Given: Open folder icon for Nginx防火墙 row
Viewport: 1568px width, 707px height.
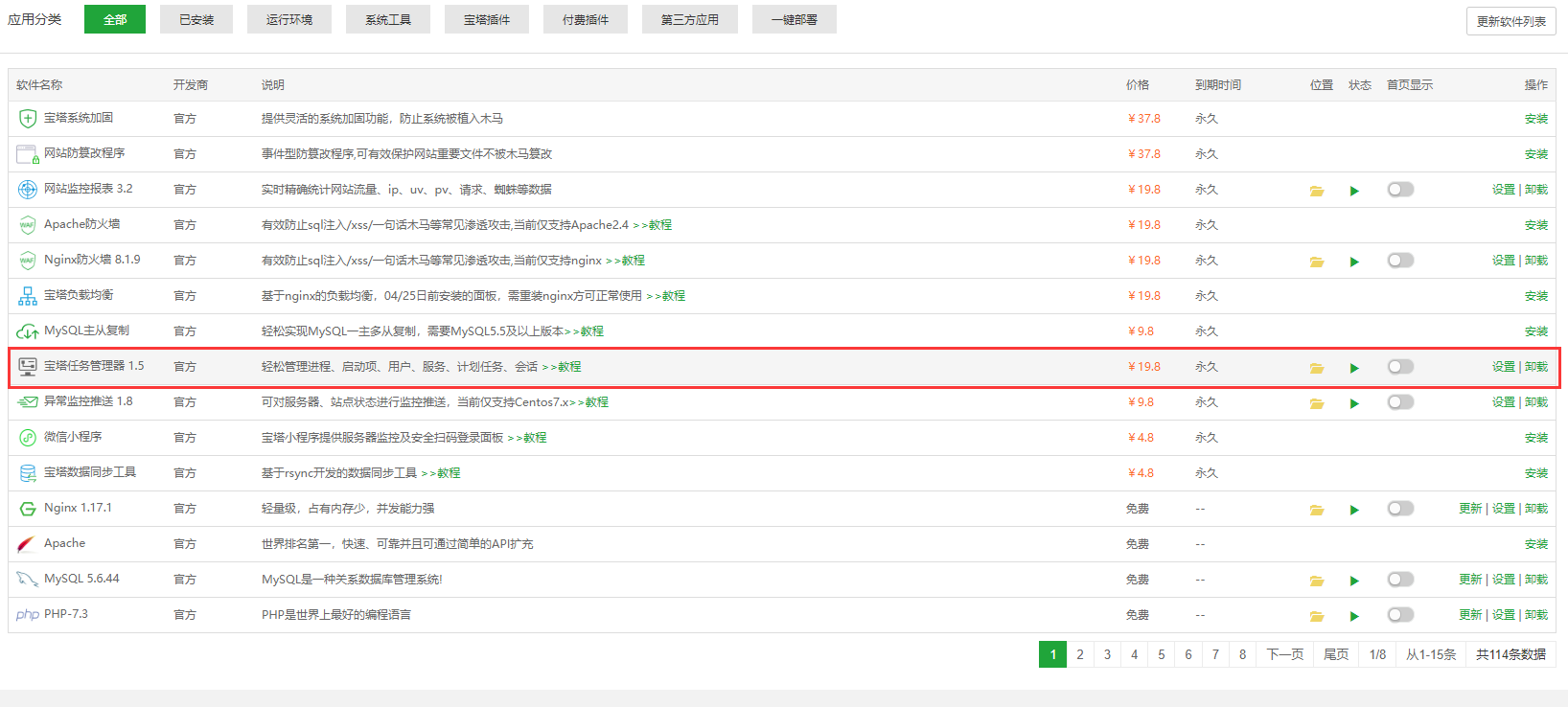Looking at the screenshot, I should [x=1317, y=262].
